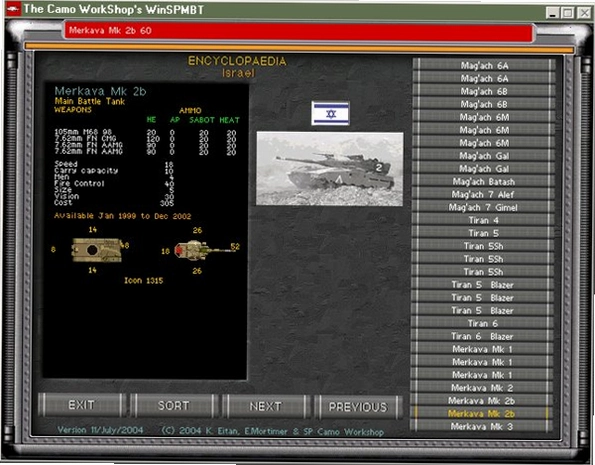
Task: Minimize the WinSPMBT window
Action: (x=552, y=13)
